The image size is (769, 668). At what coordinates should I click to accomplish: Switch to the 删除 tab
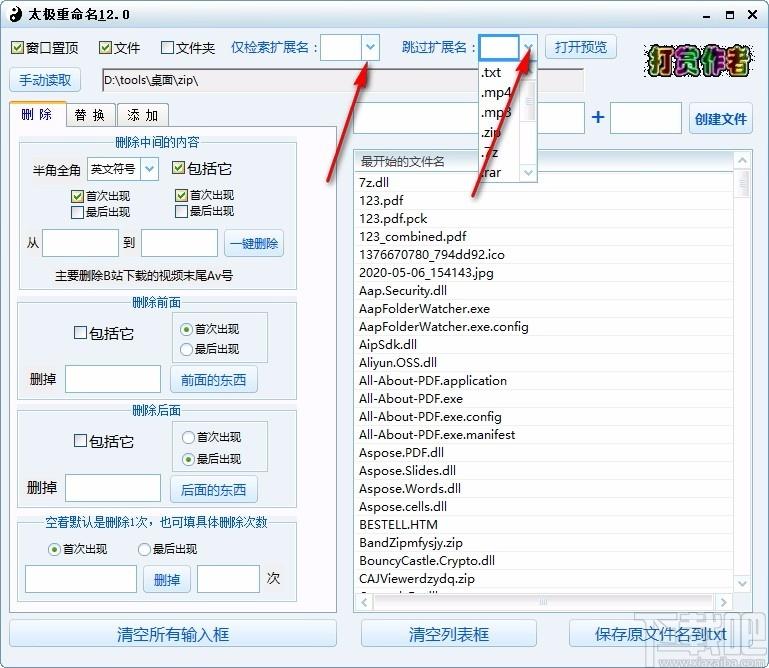(x=37, y=114)
